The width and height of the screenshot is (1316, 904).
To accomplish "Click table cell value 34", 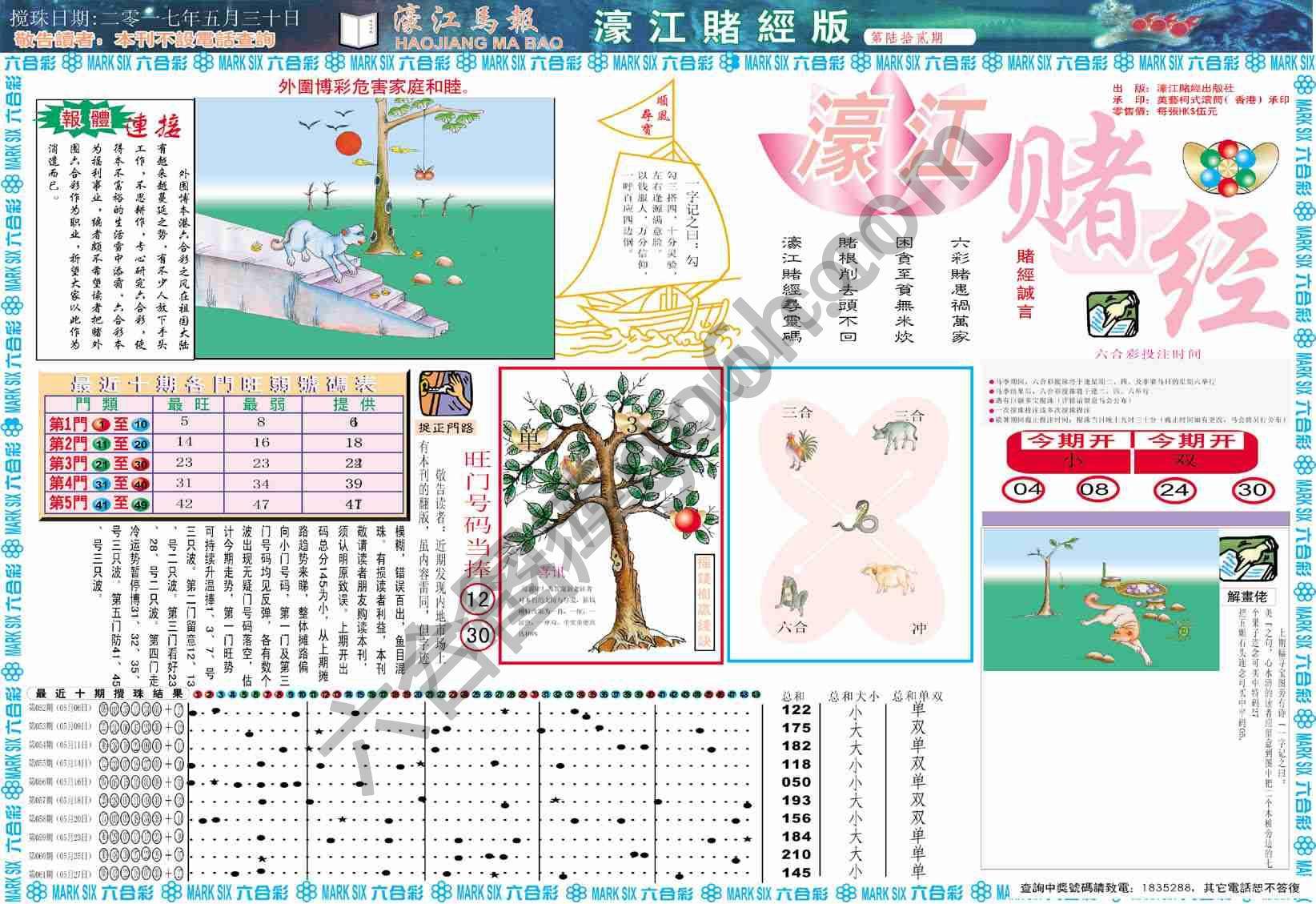I will 262,483.
